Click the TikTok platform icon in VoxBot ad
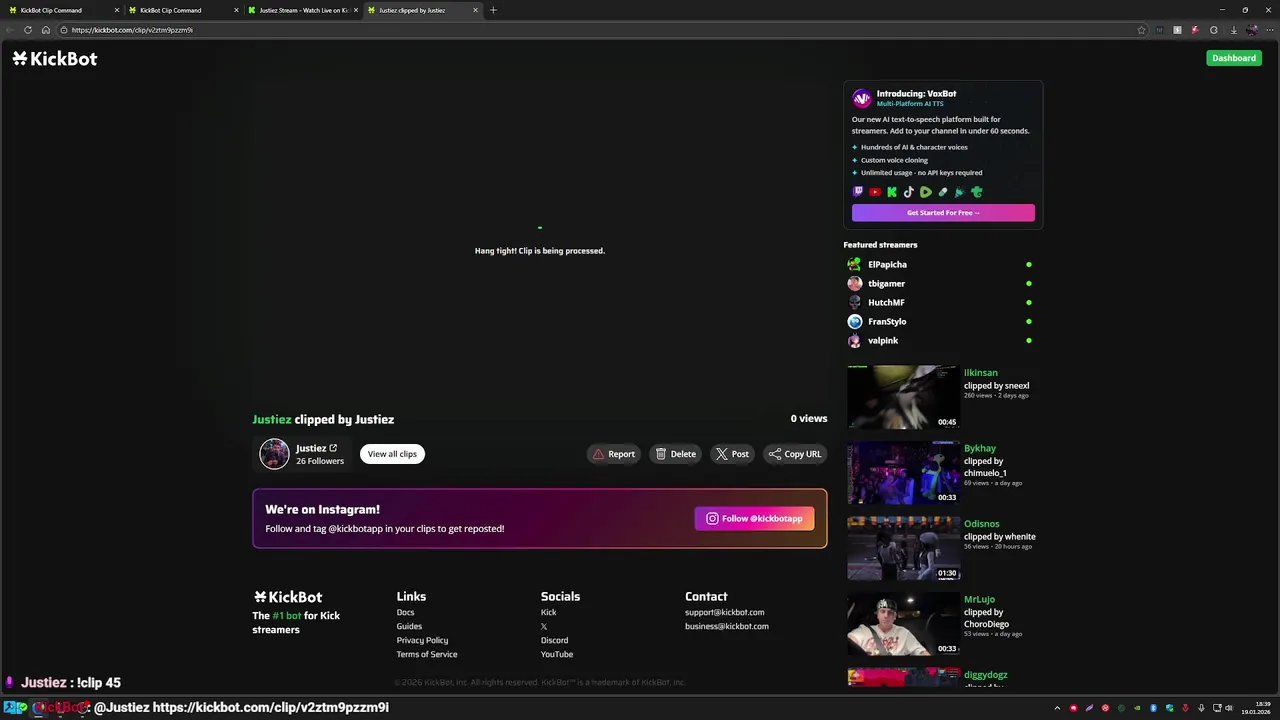 click(909, 192)
